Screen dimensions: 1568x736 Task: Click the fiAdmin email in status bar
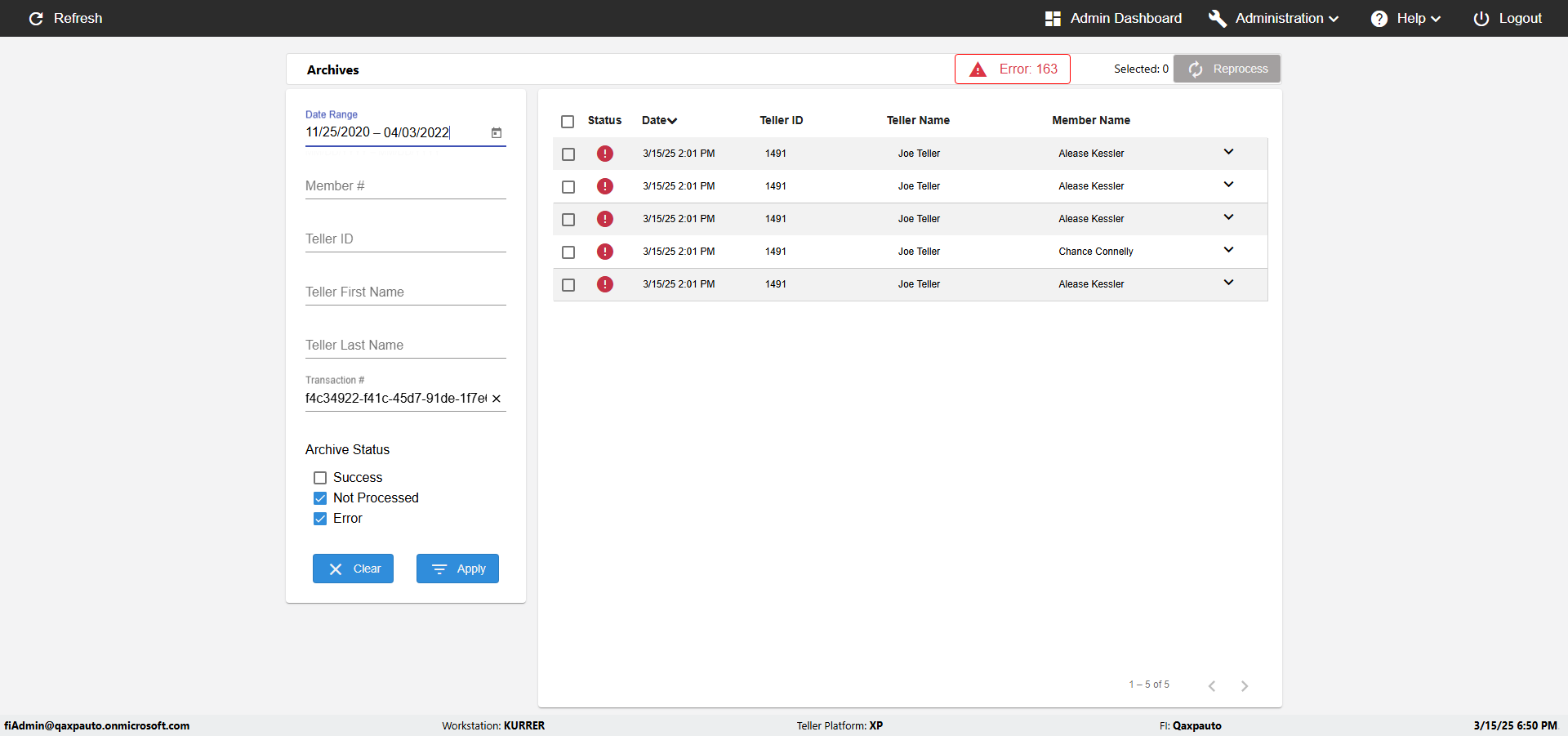tap(97, 725)
